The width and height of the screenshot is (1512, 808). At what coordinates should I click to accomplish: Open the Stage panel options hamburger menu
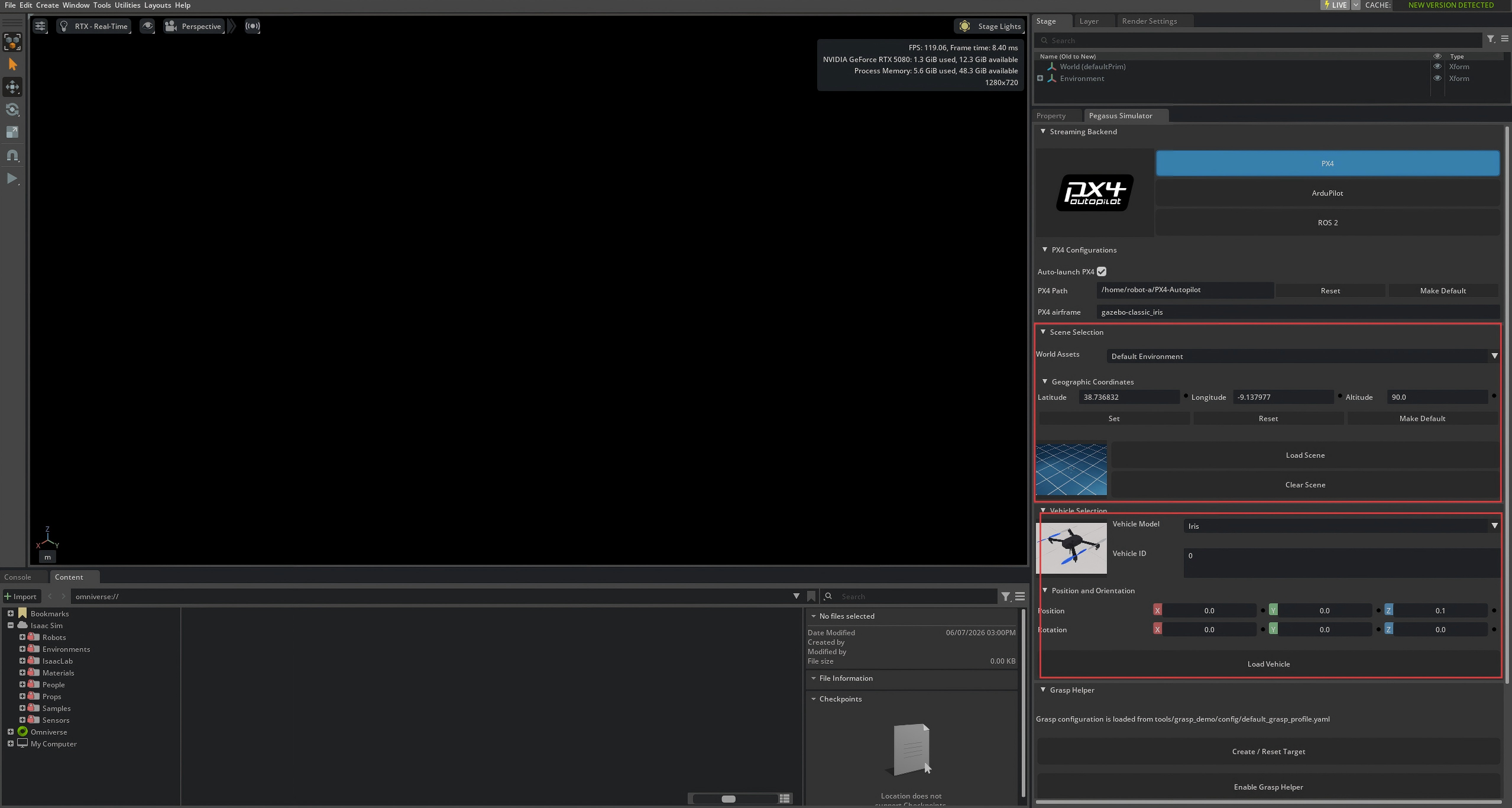1505,40
